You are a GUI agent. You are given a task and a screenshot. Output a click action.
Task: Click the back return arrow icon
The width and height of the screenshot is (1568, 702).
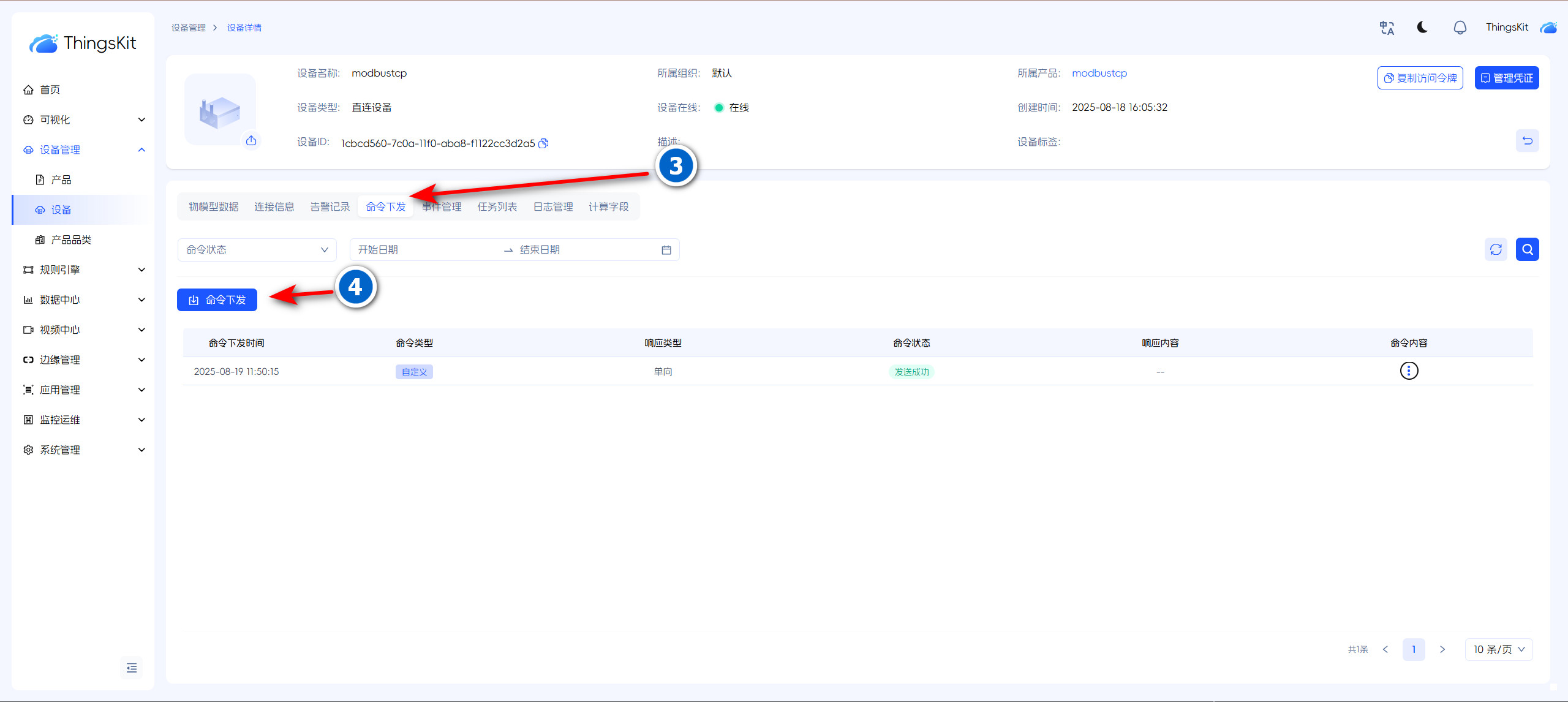tap(1527, 141)
